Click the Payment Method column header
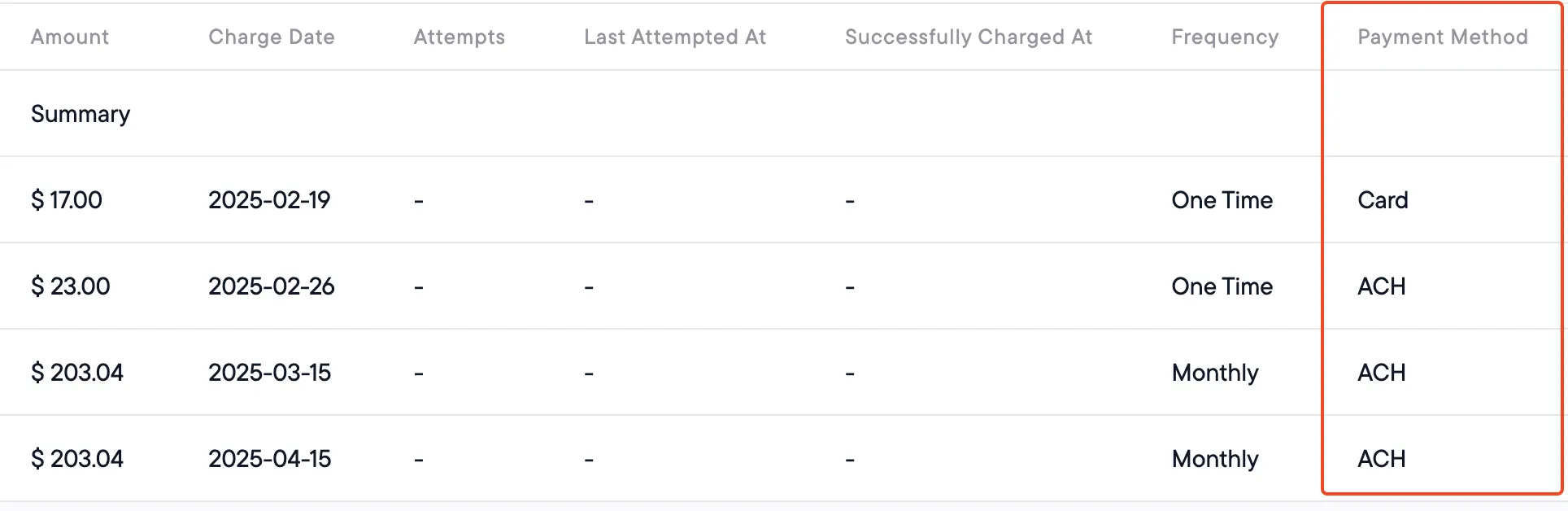Image resolution: width=1568 pixels, height=511 pixels. 1443,37
